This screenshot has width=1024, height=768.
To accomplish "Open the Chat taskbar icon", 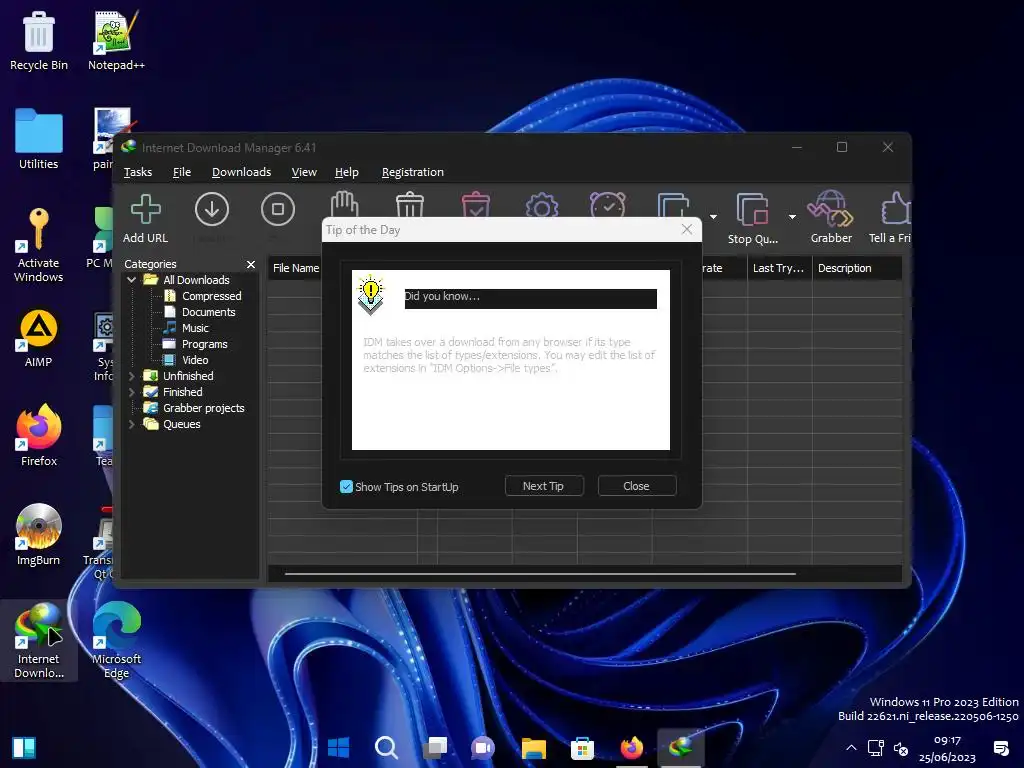I will pos(484,747).
